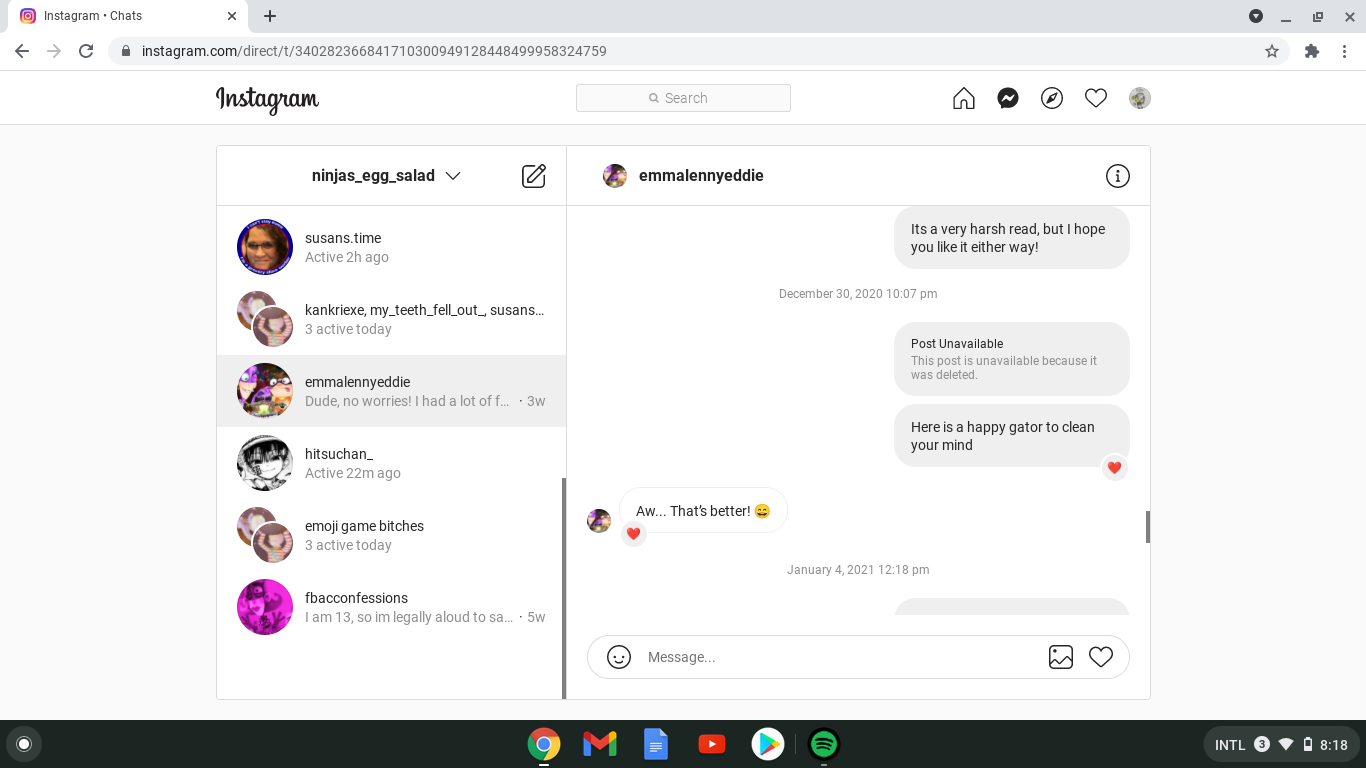Open Spotify from the shelf
Viewport: 1366px width, 768px height.
[824, 744]
